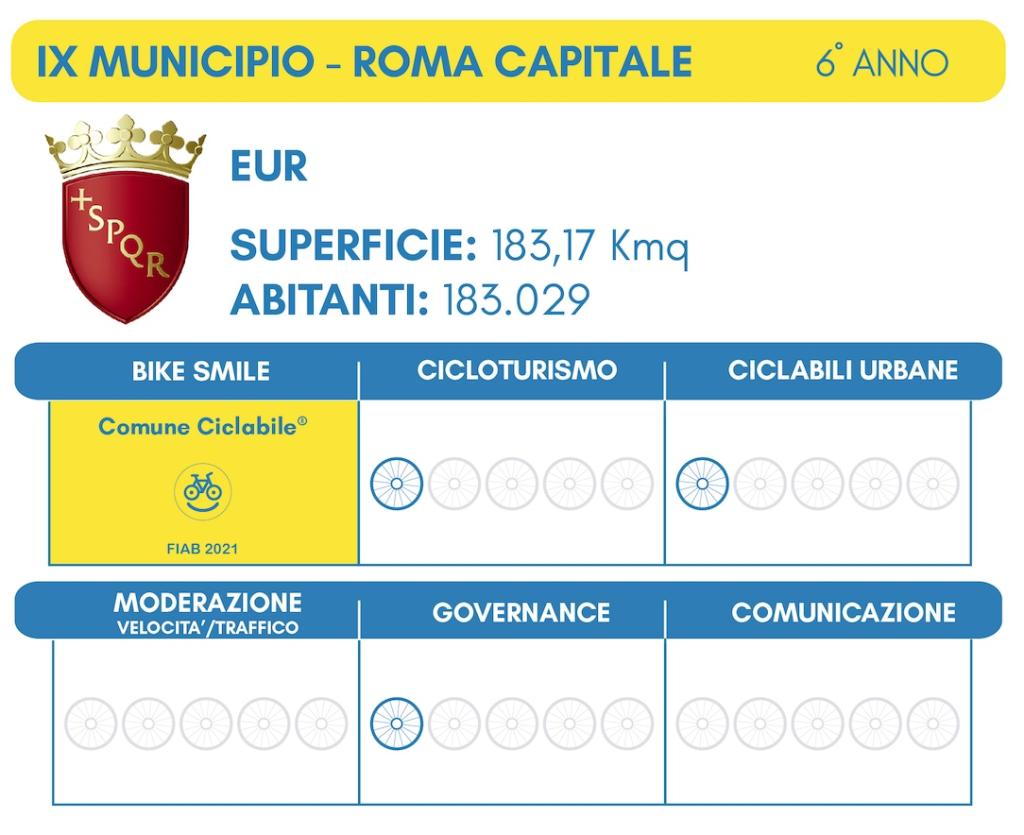Click the Comunicazione section header
This screenshot has height=835, width=1024.
coord(843,612)
